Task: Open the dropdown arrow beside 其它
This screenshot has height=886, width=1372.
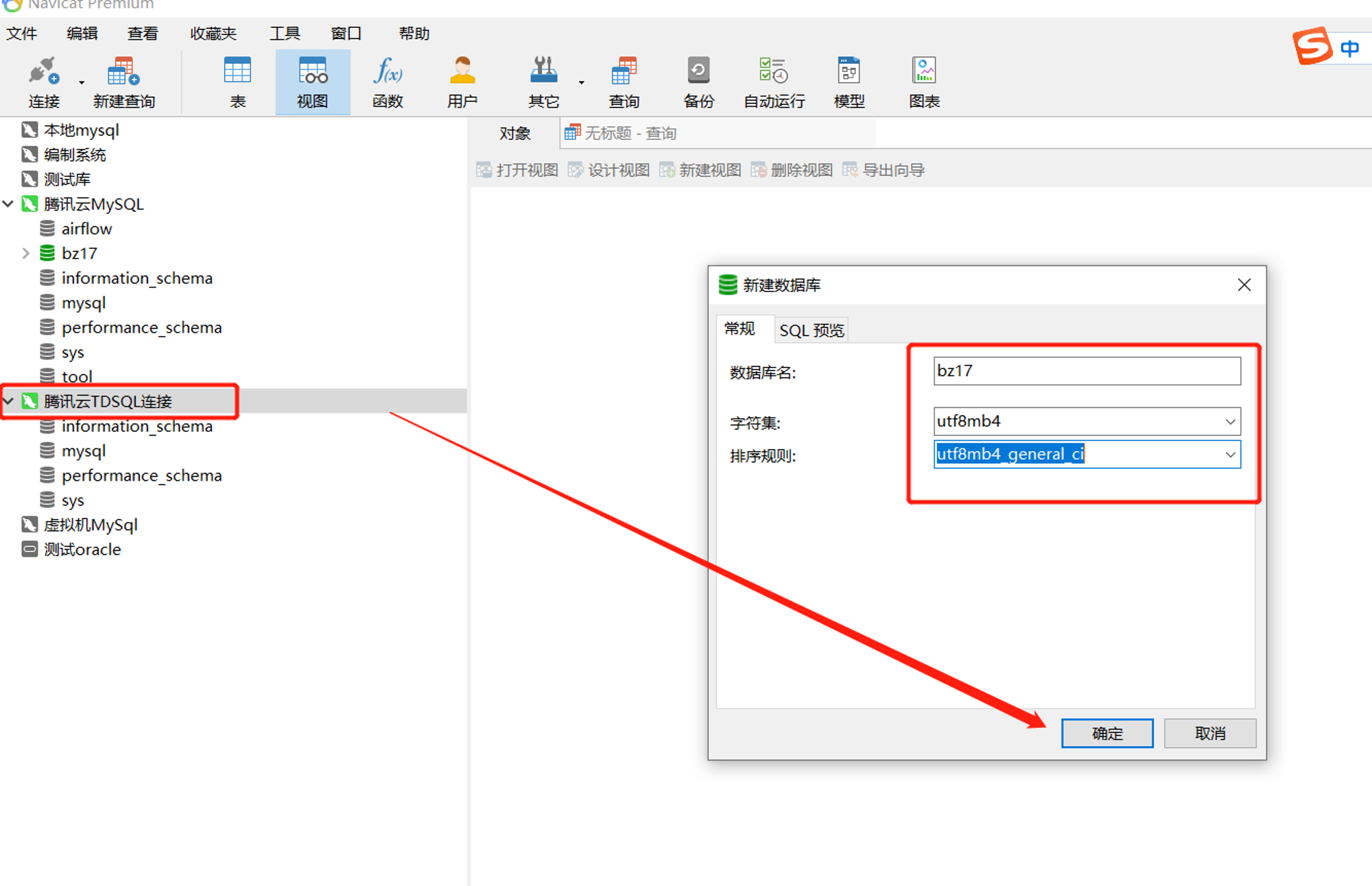Action: (x=581, y=82)
